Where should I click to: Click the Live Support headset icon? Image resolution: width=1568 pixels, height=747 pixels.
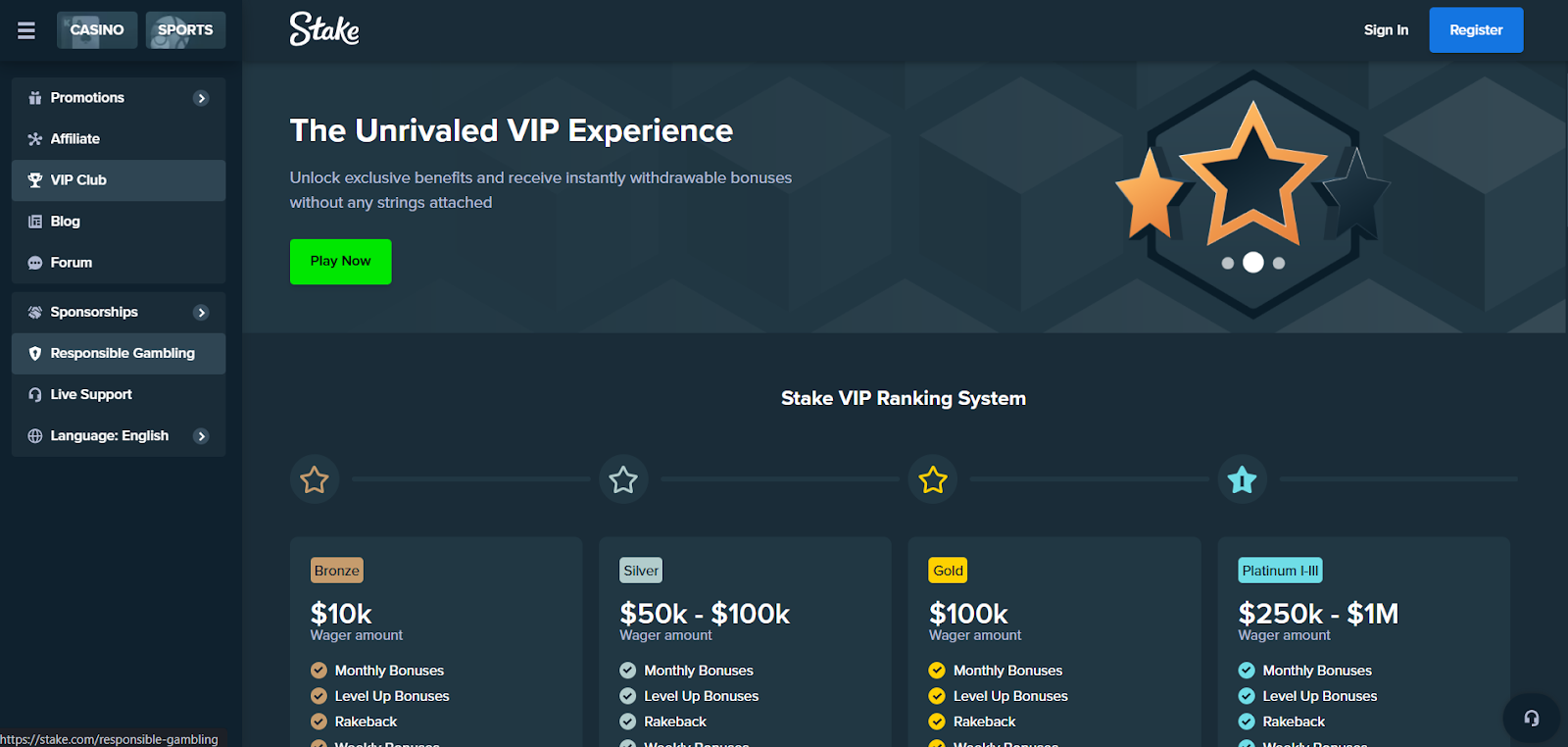(x=35, y=394)
